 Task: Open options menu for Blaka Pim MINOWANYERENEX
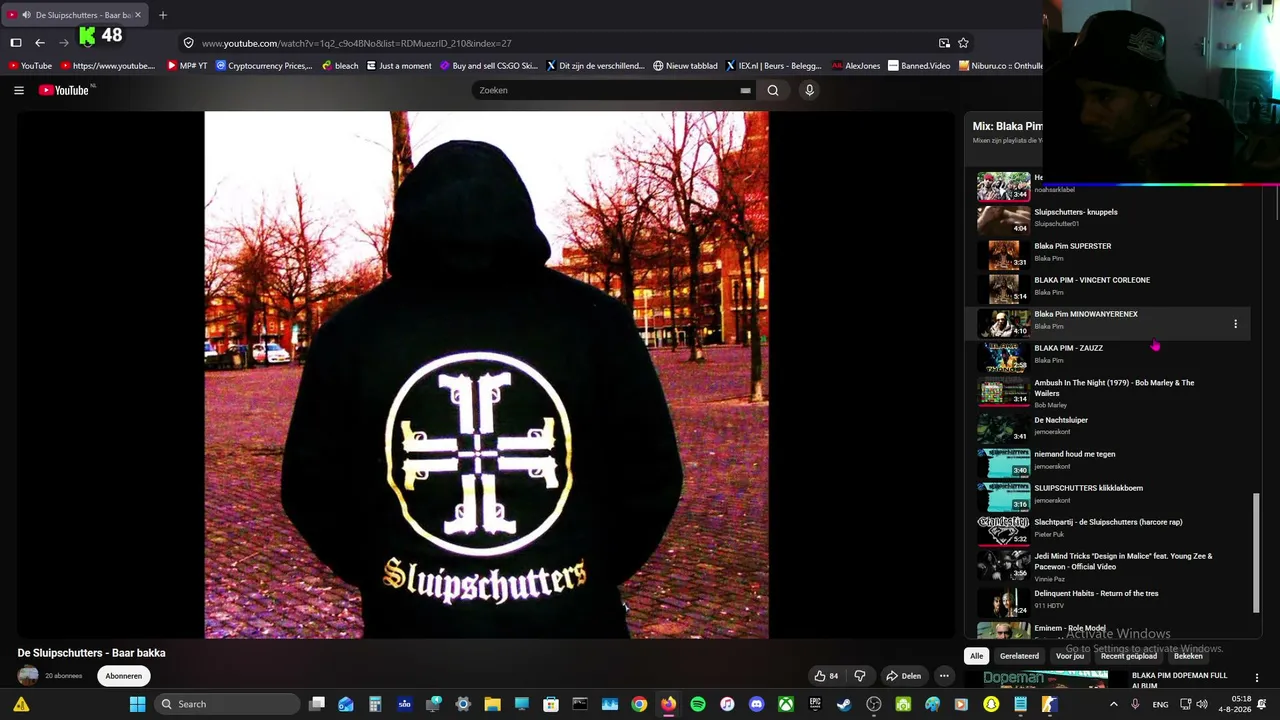click(1235, 324)
